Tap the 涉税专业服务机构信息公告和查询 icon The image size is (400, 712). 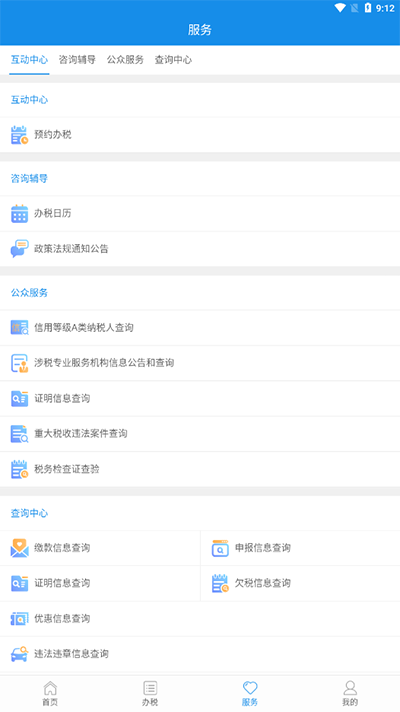pos(20,363)
